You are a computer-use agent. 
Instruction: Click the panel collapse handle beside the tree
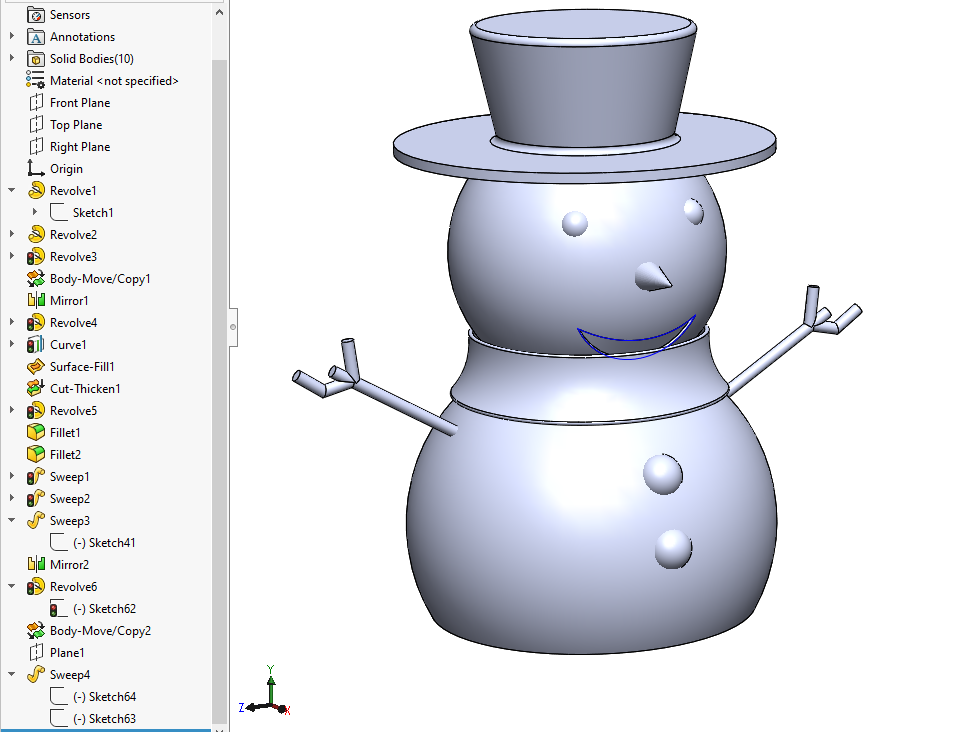pyautogui.click(x=233, y=327)
